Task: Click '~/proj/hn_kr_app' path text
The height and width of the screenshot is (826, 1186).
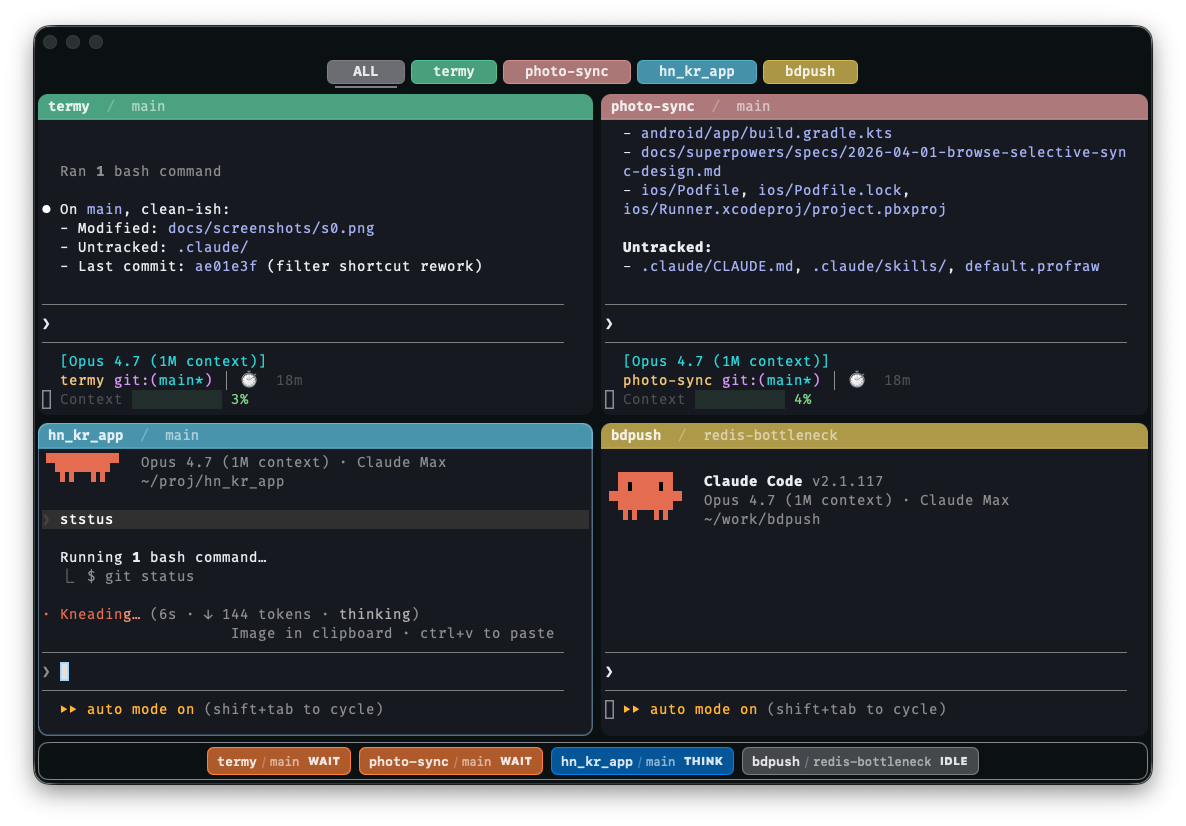Action: [x=213, y=482]
